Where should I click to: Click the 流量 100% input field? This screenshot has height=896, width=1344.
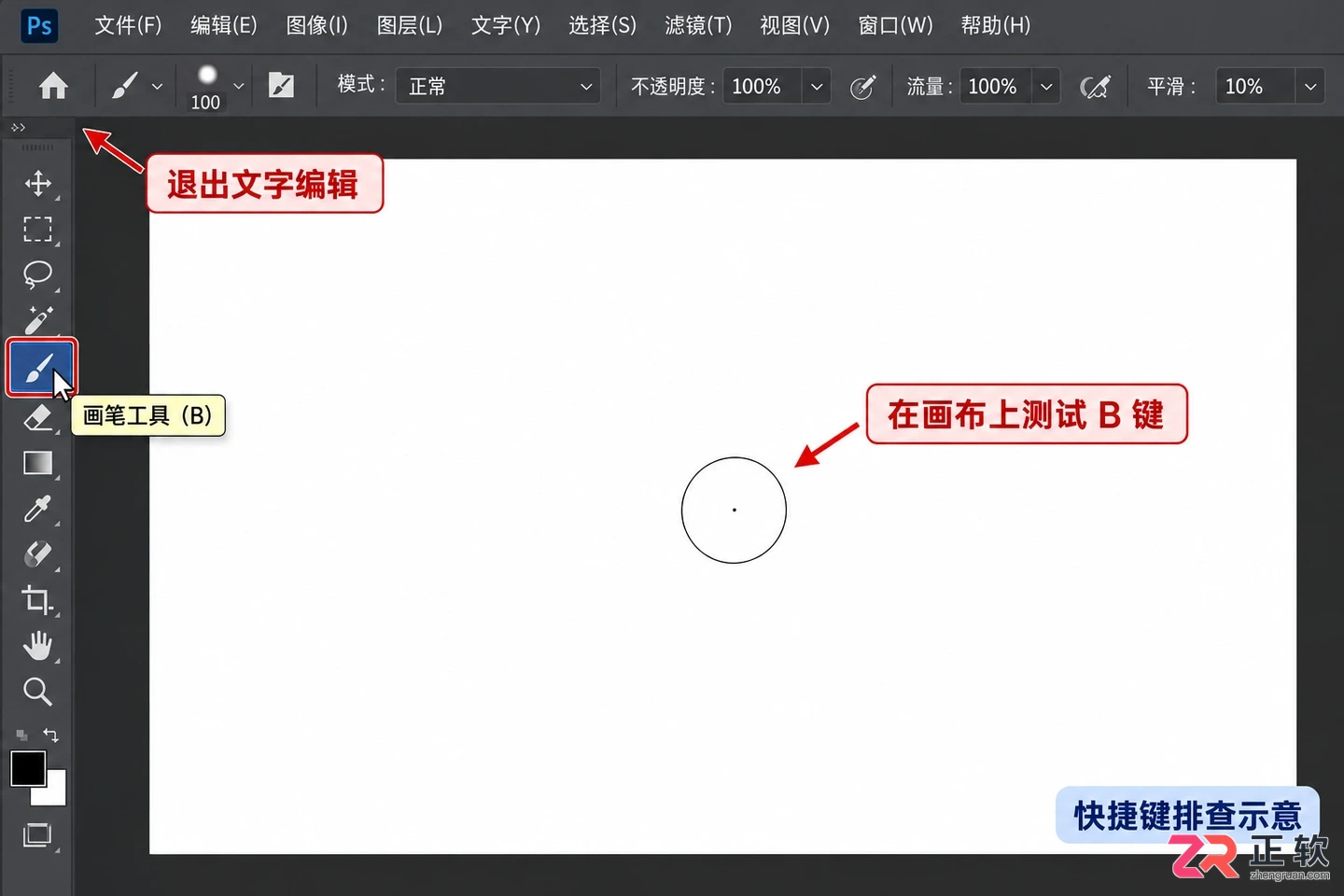[996, 87]
